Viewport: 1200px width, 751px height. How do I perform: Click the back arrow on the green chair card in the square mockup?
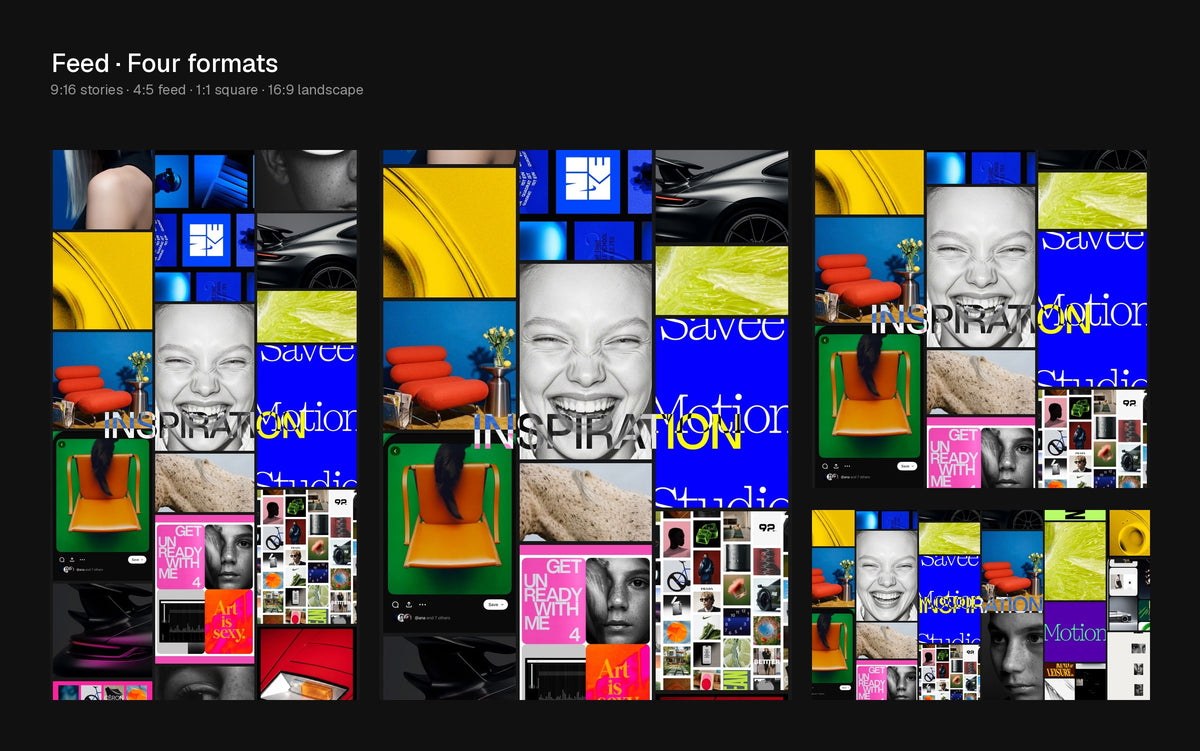click(824, 340)
